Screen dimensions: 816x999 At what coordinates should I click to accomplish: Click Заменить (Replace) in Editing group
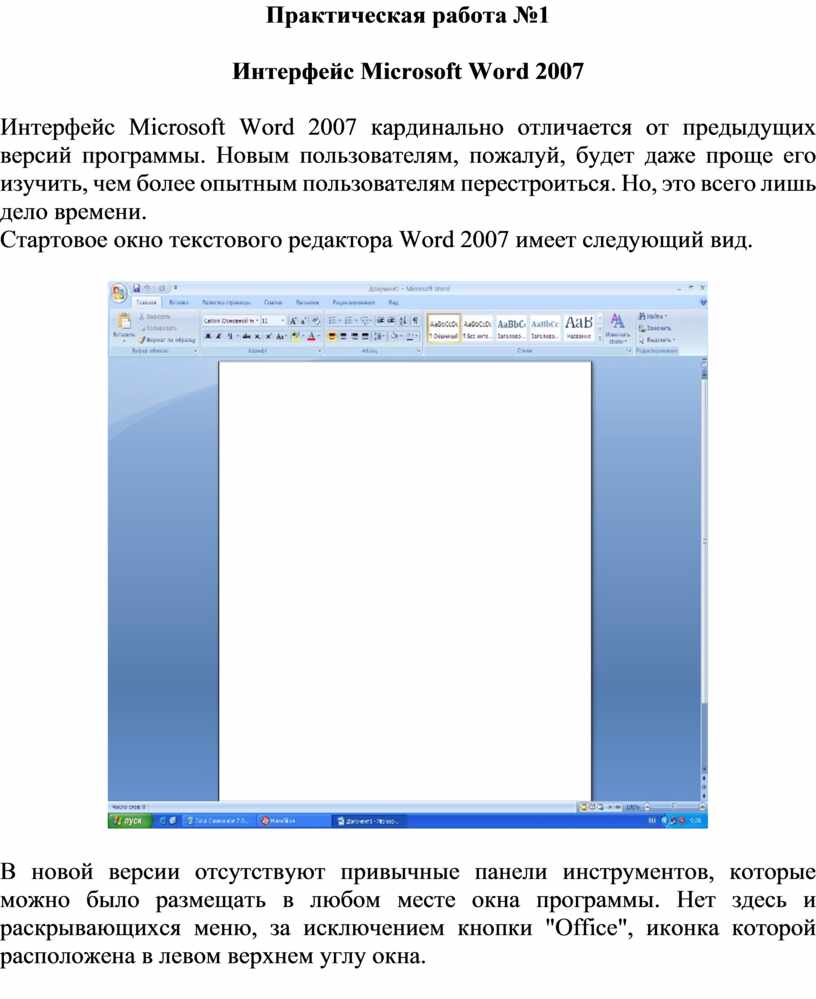(x=655, y=328)
